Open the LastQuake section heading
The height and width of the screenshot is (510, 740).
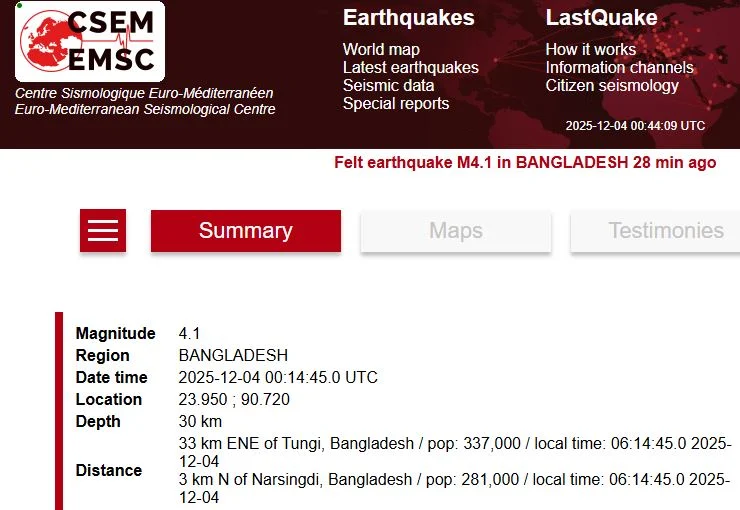point(601,18)
